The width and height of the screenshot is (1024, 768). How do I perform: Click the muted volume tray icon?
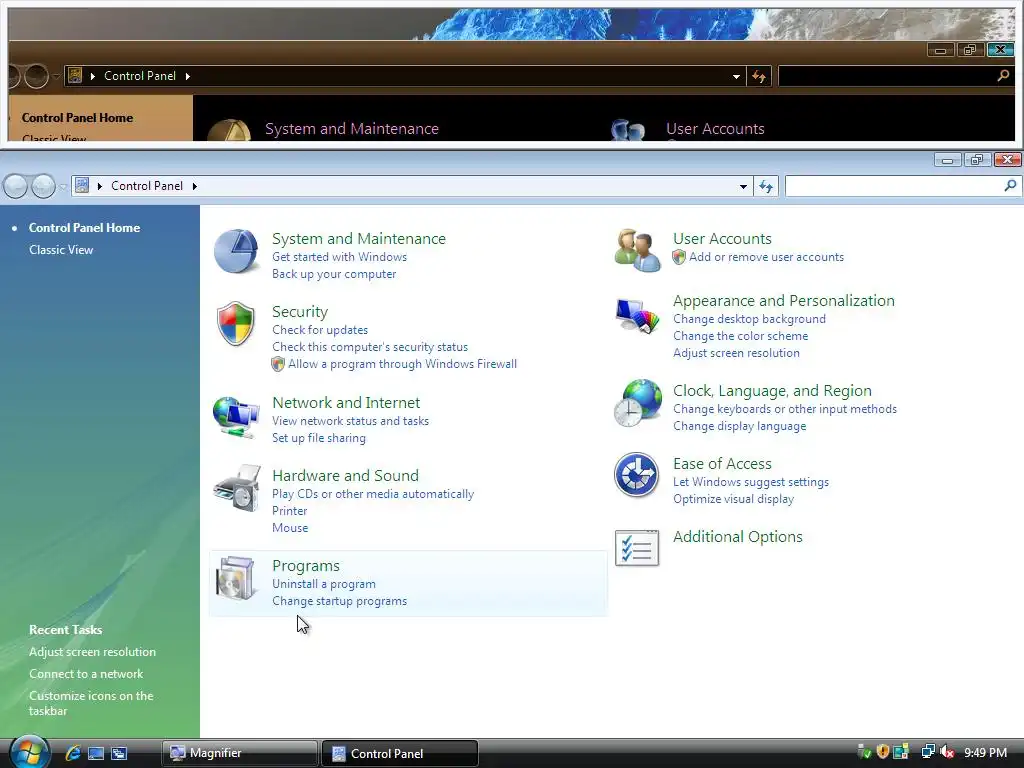click(x=947, y=752)
